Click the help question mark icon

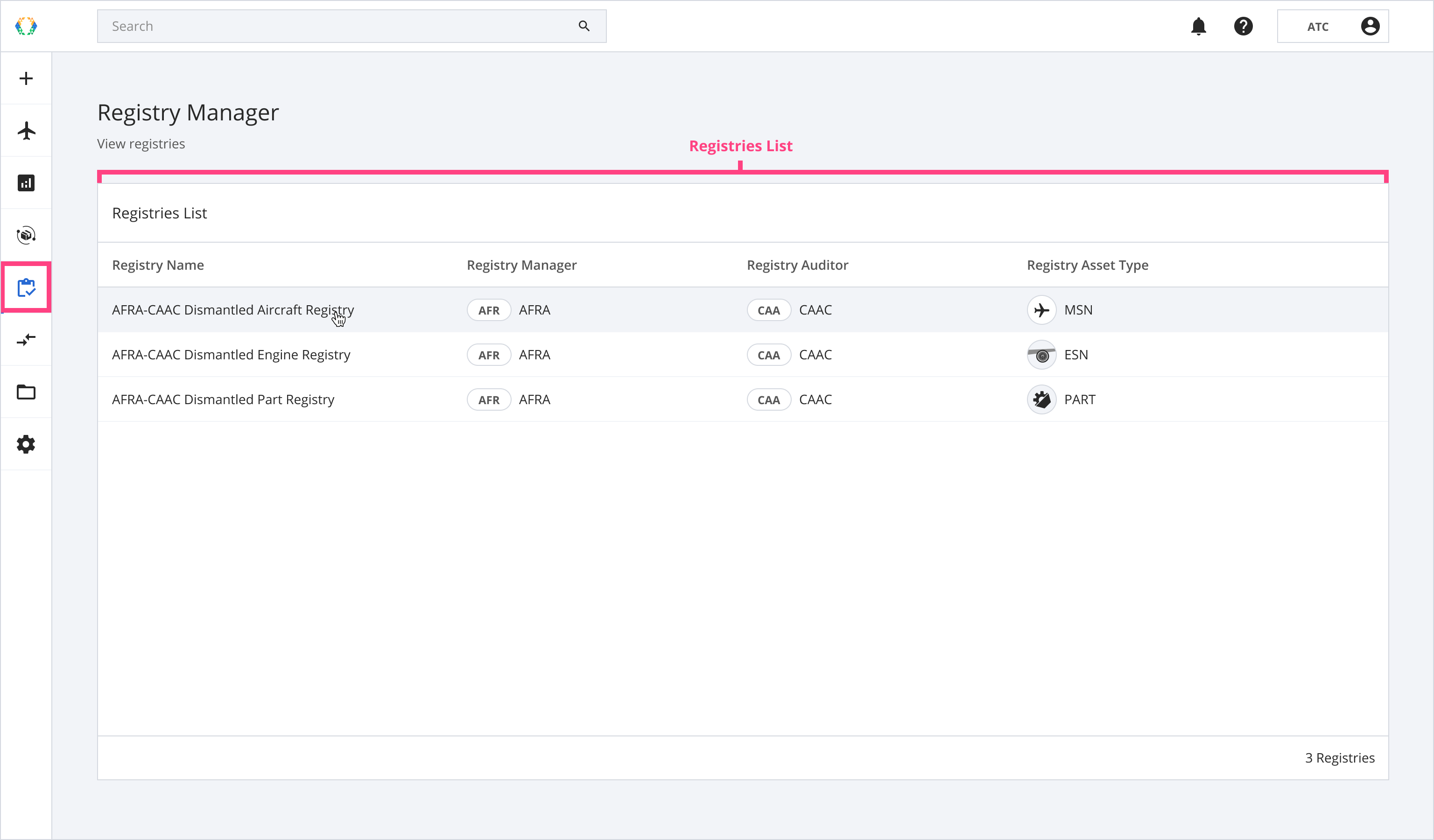[1244, 26]
